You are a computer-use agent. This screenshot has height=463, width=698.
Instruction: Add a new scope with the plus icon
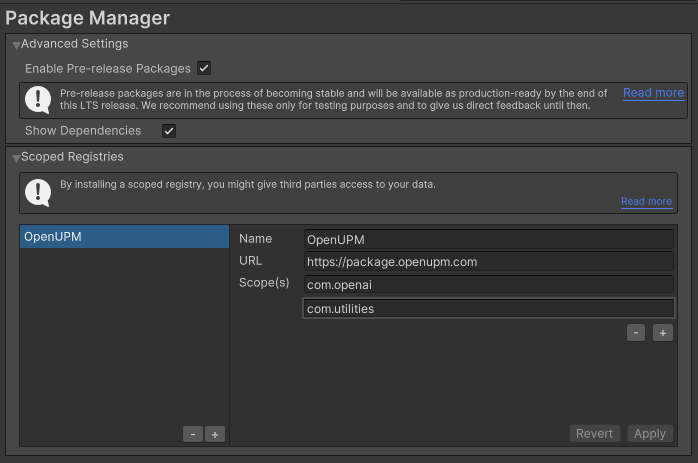click(662, 333)
